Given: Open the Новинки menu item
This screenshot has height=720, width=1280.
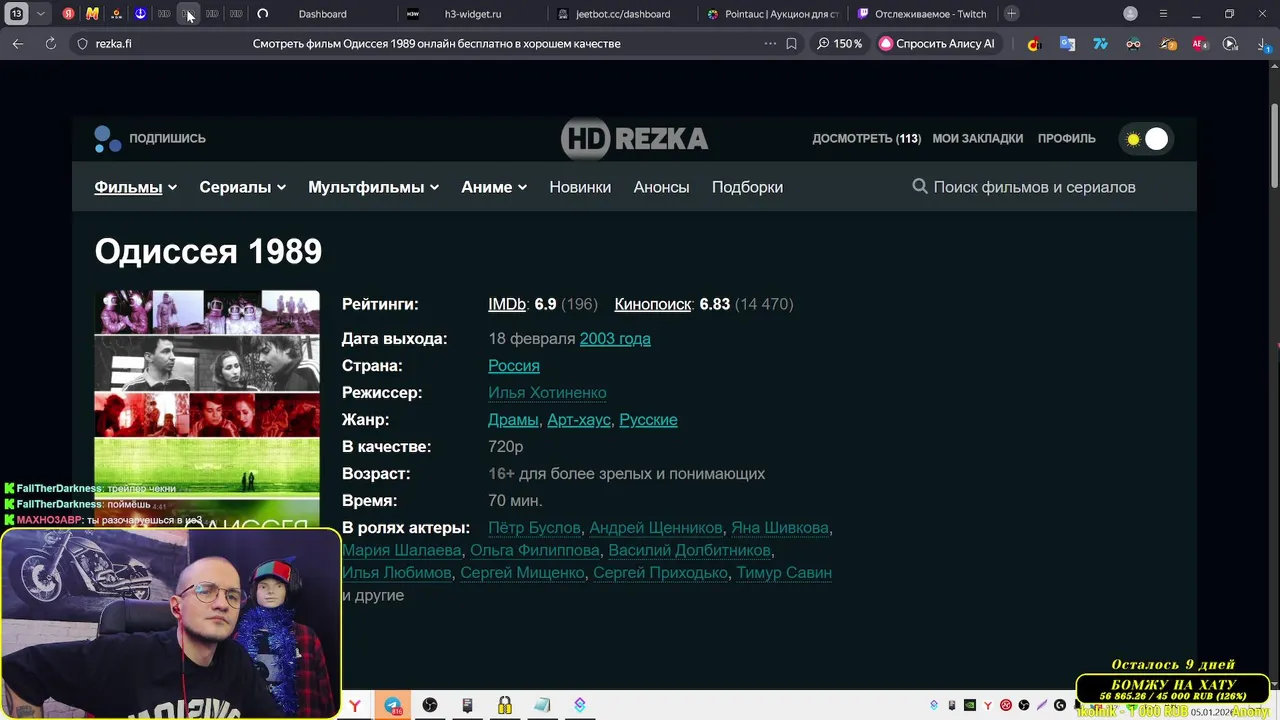Looking at the screenshot, I should [580, 187].
